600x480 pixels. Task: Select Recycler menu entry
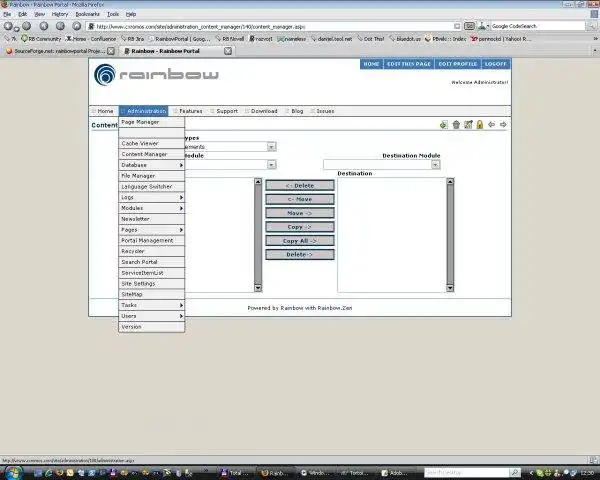[152, 251]
